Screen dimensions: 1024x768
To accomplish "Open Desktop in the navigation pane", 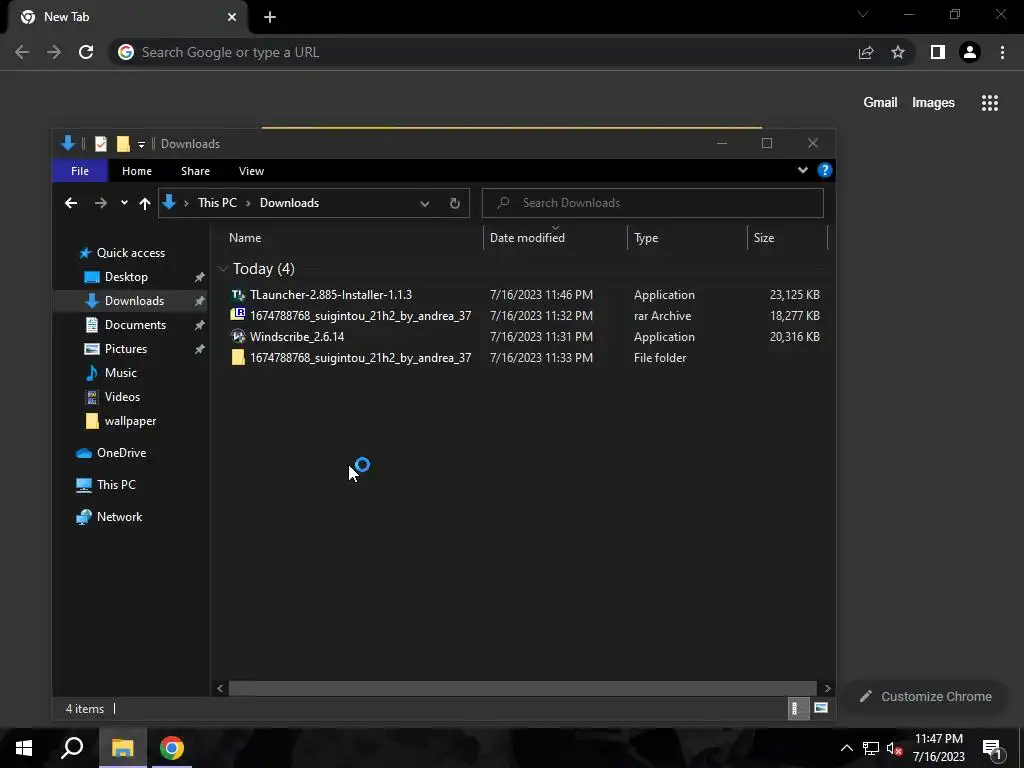I will click(x=126, y=277).
